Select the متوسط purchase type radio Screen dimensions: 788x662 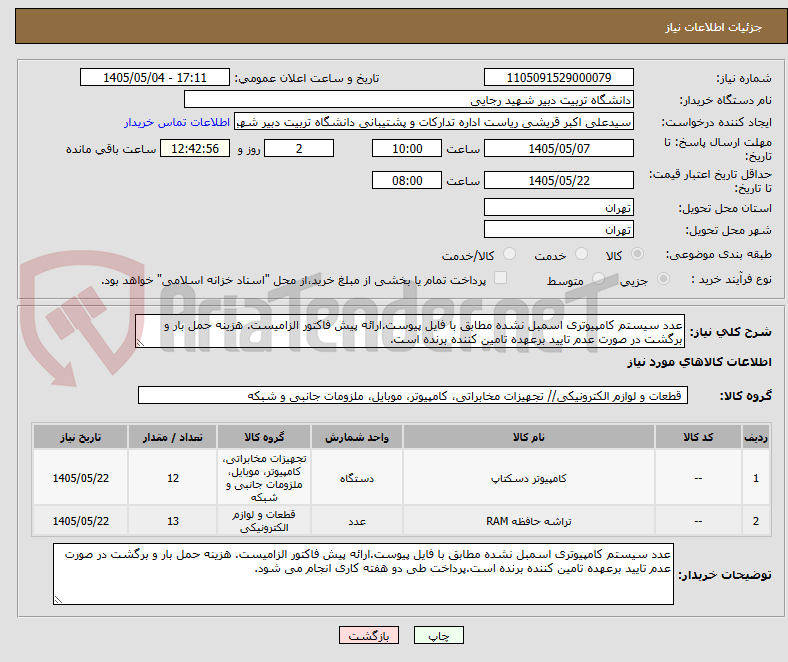[x=598, y=278]
